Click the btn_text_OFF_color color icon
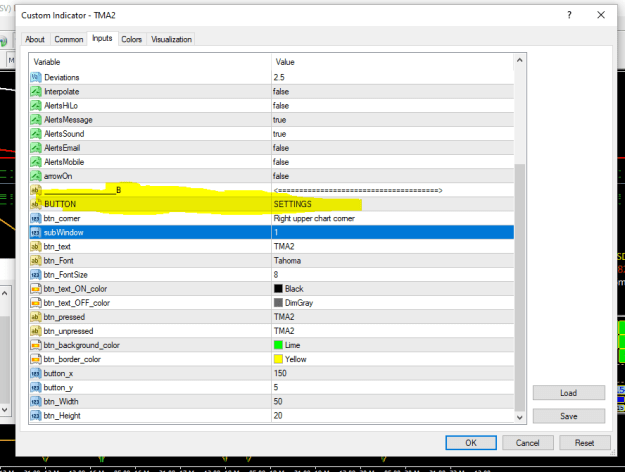The image size is (625, 472). (36, 303)
